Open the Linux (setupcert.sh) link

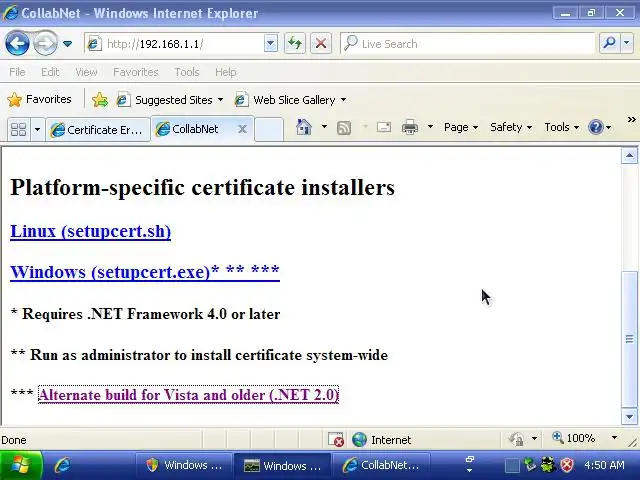(x=91, y=231)
